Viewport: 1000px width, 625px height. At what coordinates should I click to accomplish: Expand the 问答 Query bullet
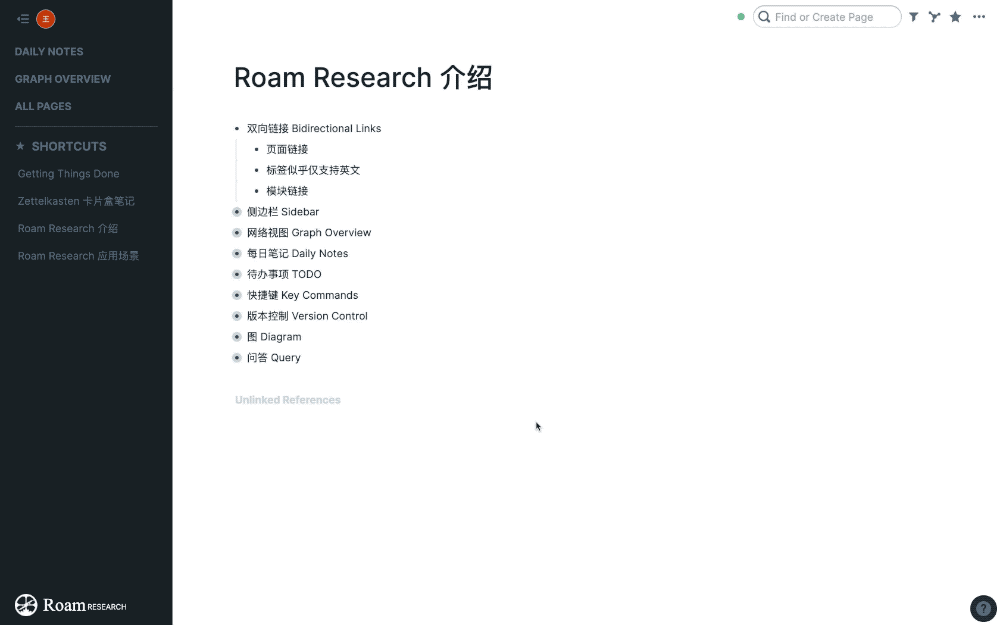coord(237,358)
